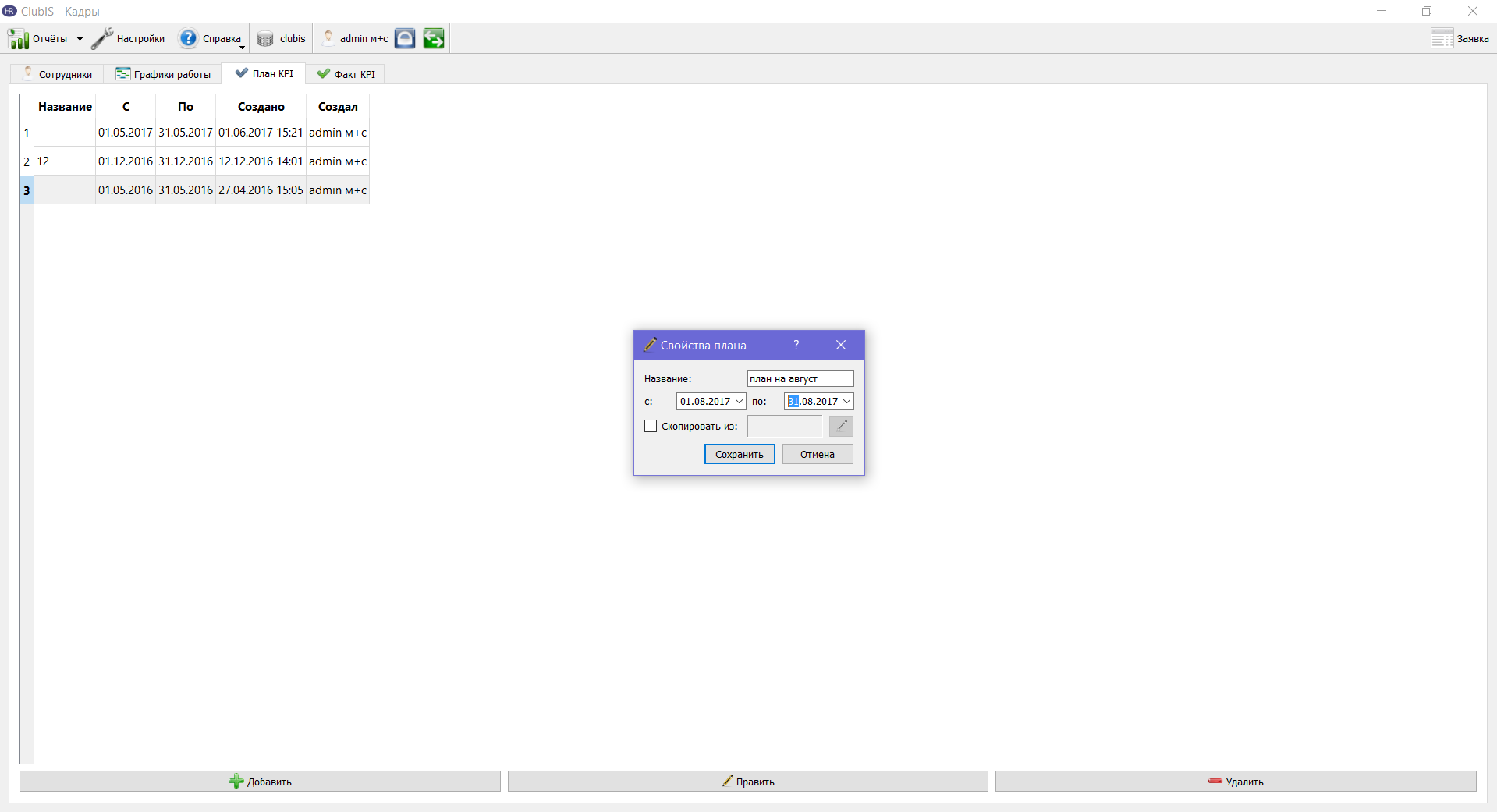The width and height of the screenshot is (1497, 812).
Task: Enable the Скопировать из checkbox
Action: coord(651,426)
